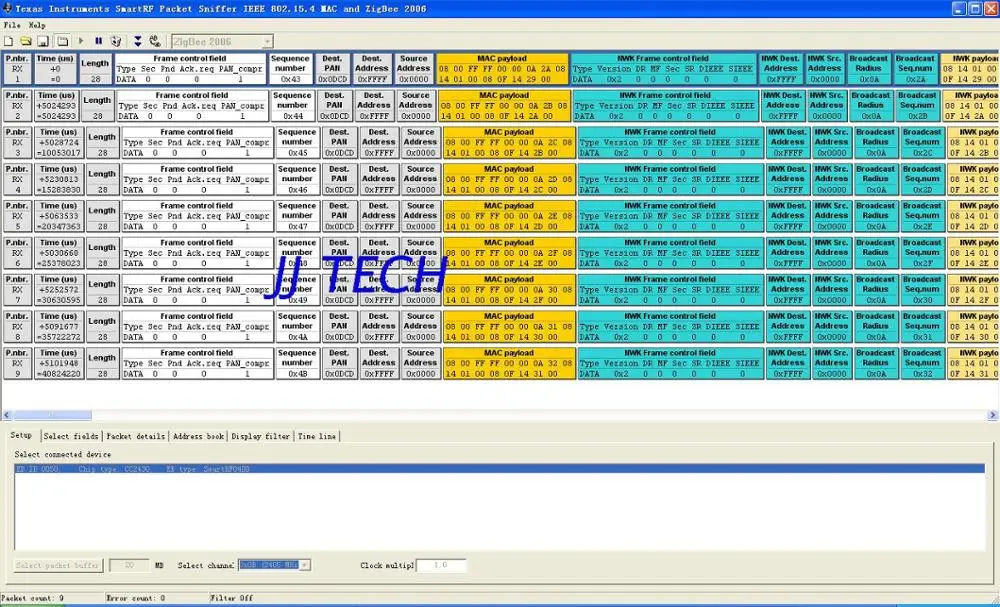Click sequence number 0x45 cell
The height and width of the screenshot is (607, 1000).
[297, 143]
